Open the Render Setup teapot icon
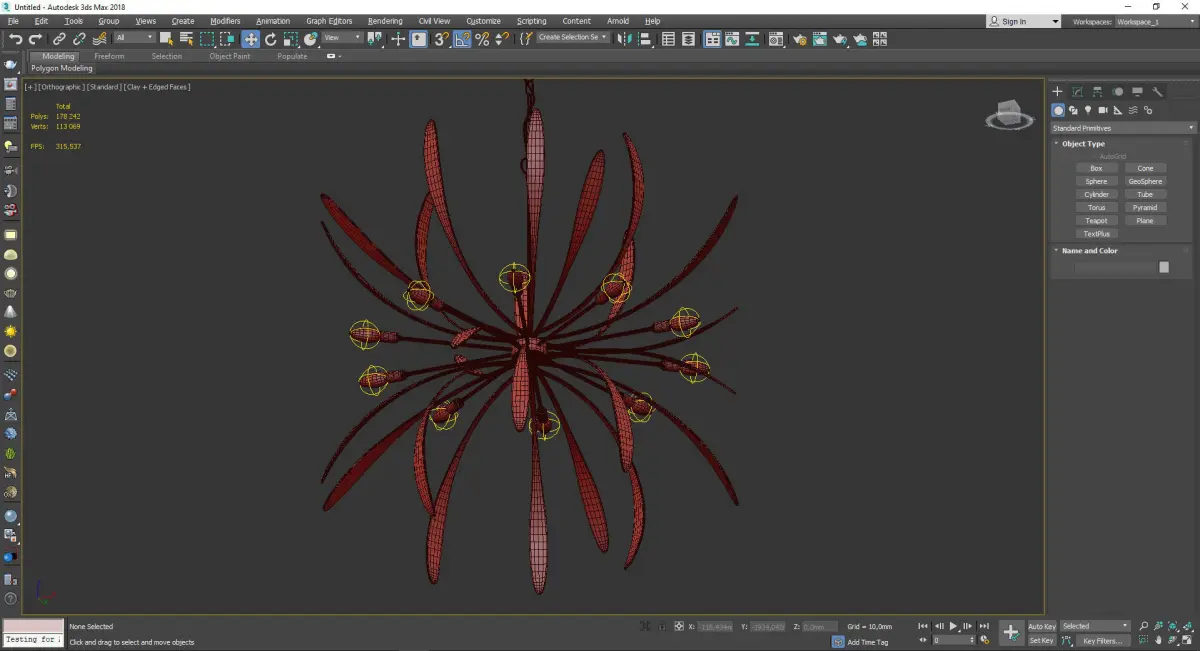The height and width of the screenshot is (651, 1200). [x=800, y=39]
